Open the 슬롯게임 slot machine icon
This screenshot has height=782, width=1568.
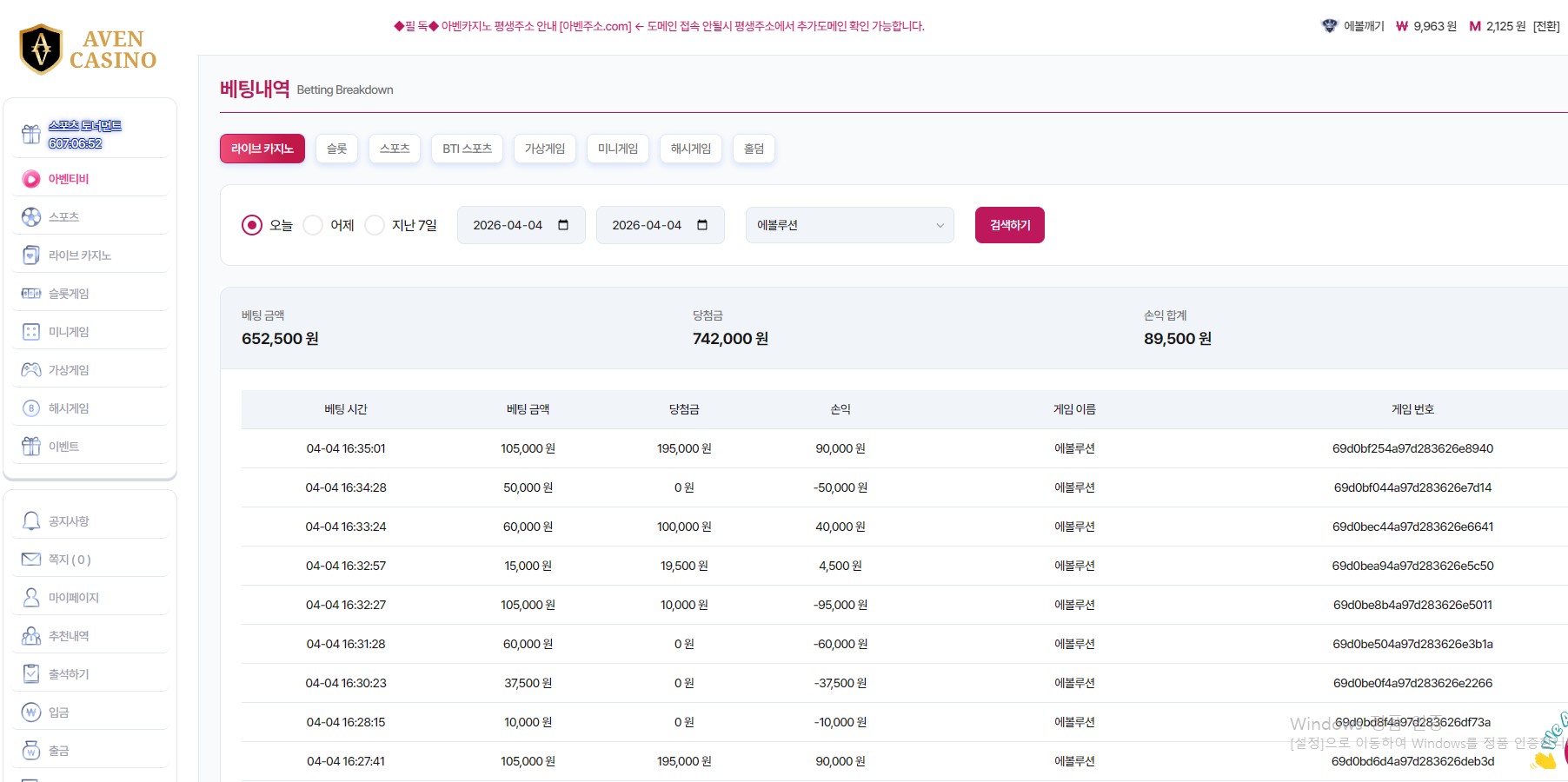[31, 294]
